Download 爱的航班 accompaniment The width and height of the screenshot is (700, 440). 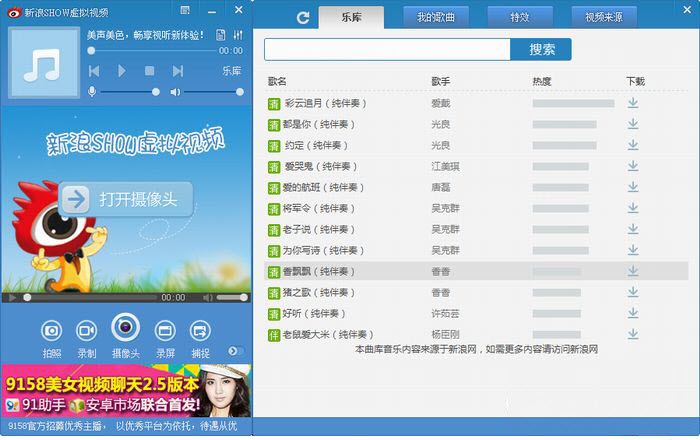tap(633, 187)
